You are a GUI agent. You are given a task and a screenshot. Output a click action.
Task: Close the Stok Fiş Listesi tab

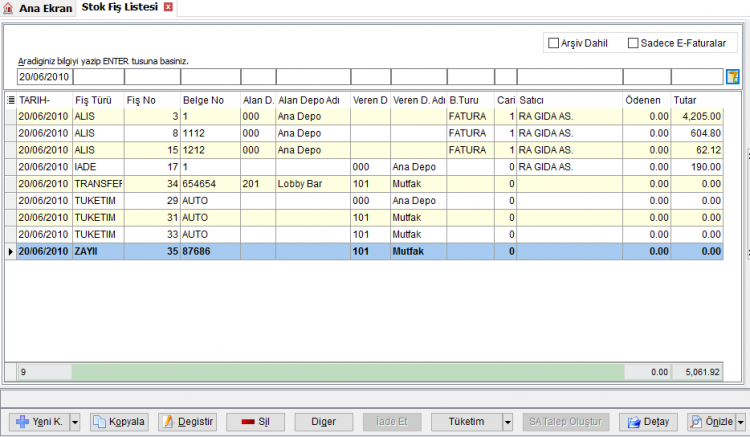[168, 7]
